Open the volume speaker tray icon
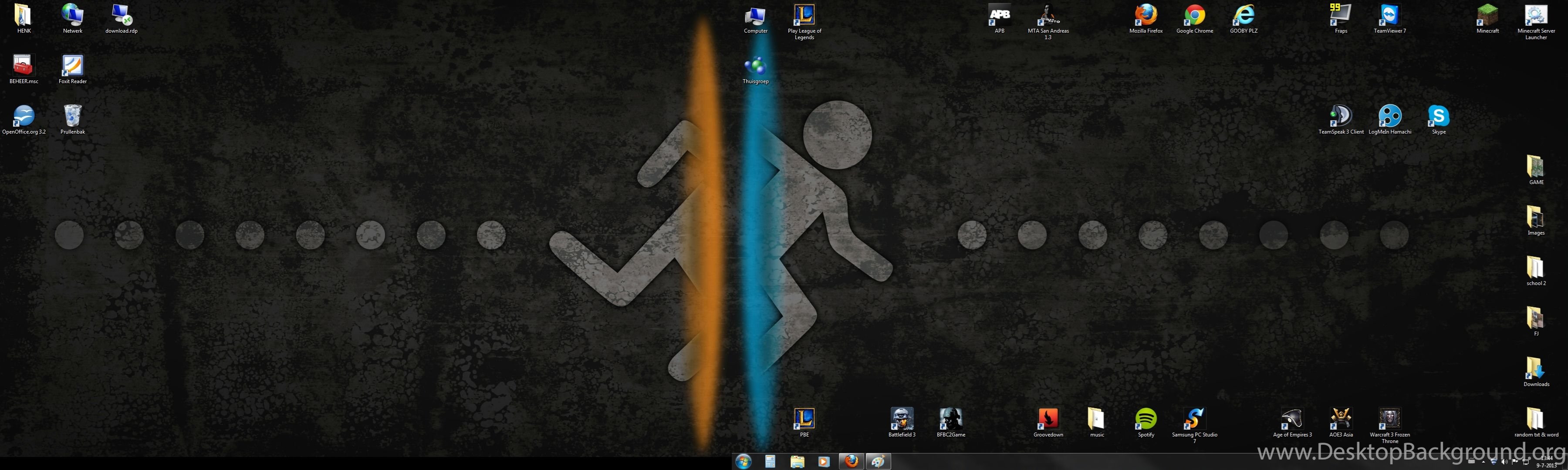 pyautogui.click(x=1505, y=462)
